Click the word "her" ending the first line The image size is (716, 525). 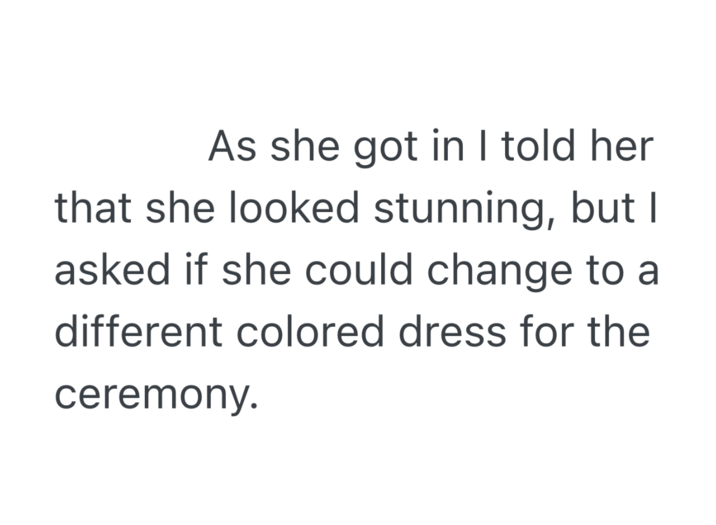623,151
